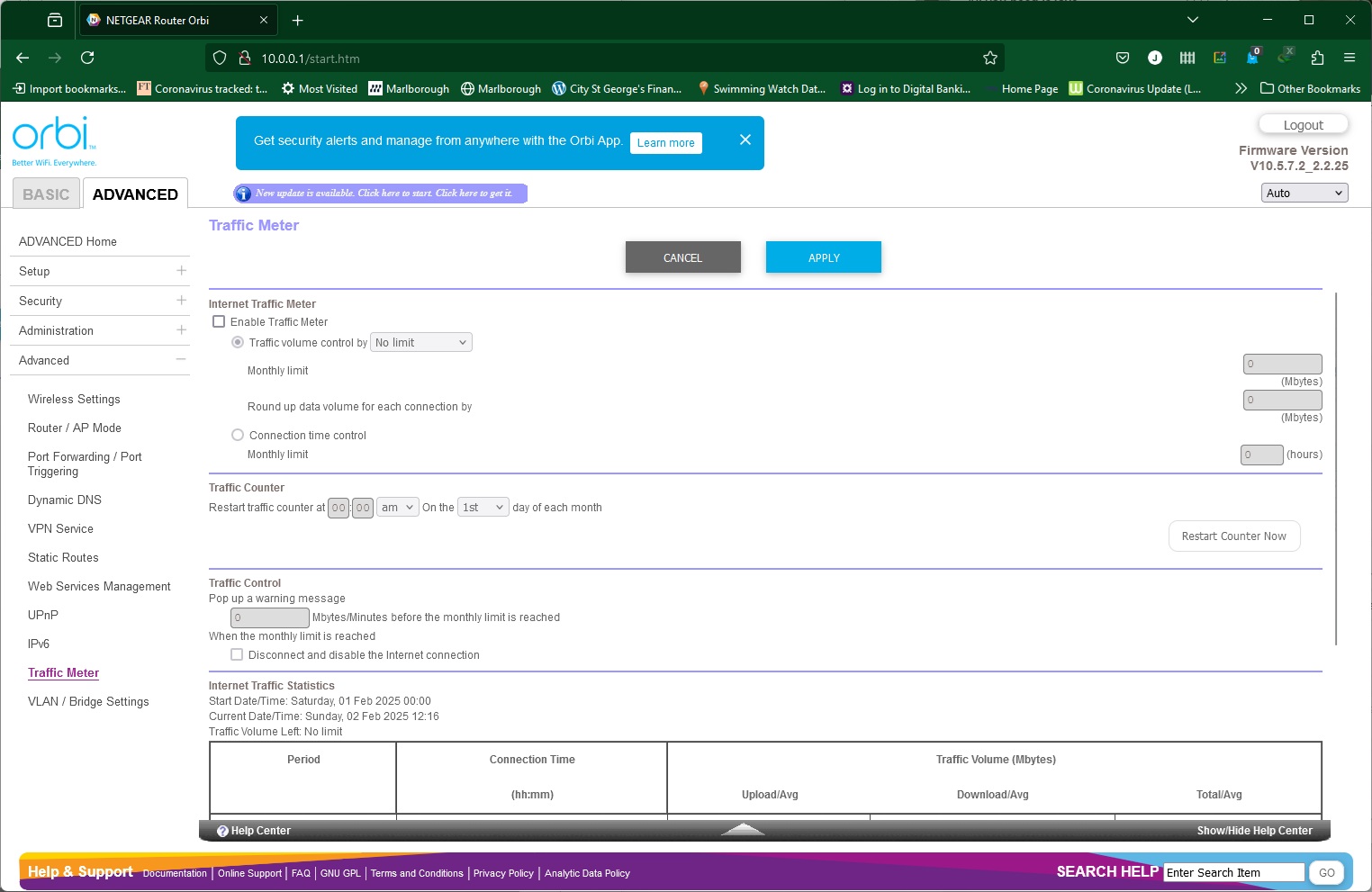Open the am/pm dropdown for counter restart
This screenshot has width=1372, height=892.
tap(398, 507)
